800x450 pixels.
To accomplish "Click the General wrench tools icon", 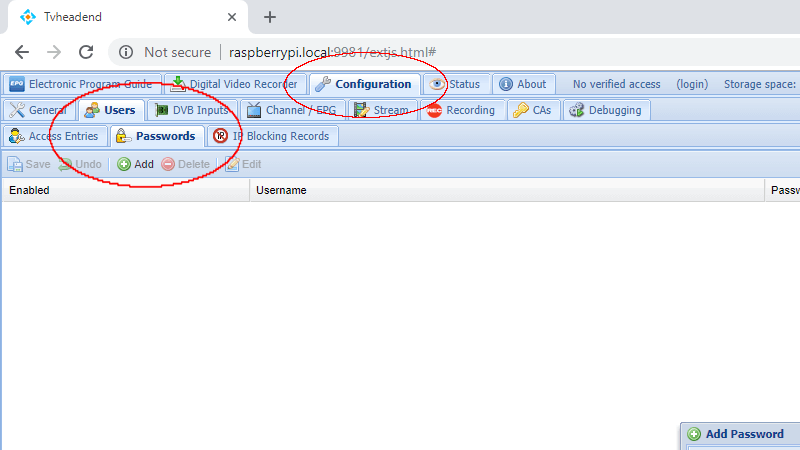I will 16,110.
